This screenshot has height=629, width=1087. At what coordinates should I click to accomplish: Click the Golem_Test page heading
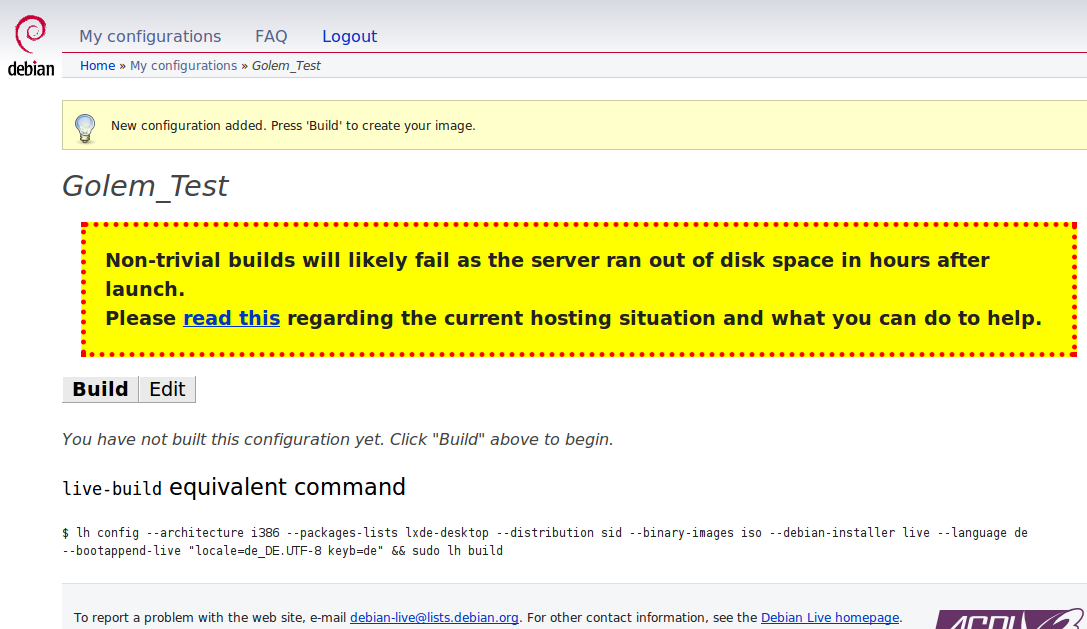click(x=145, y=186)
